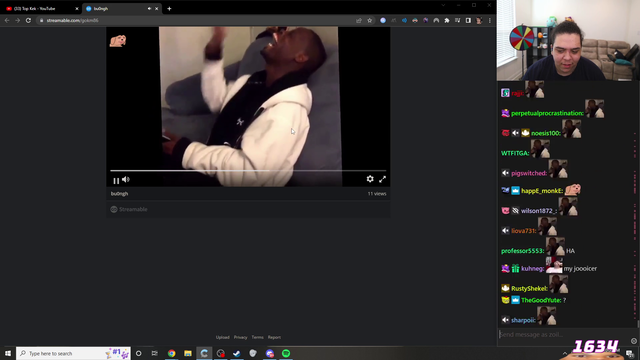The width and height of the screenshot is (640, 360).
Task: View site info via the address-bar lock icon
Action: tap(41, 20)
